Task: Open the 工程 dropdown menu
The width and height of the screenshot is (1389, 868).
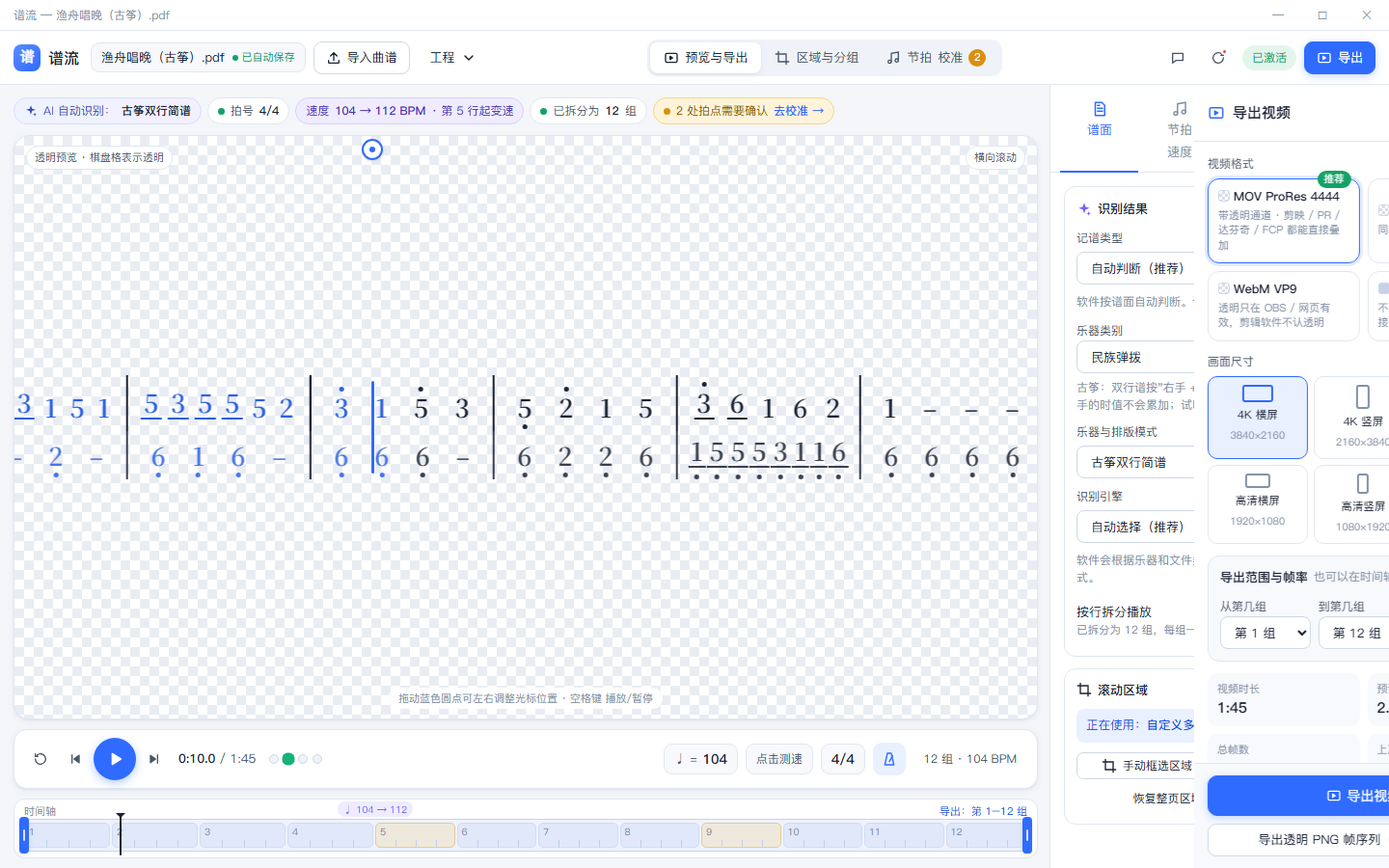Action: tap(452, 58)
